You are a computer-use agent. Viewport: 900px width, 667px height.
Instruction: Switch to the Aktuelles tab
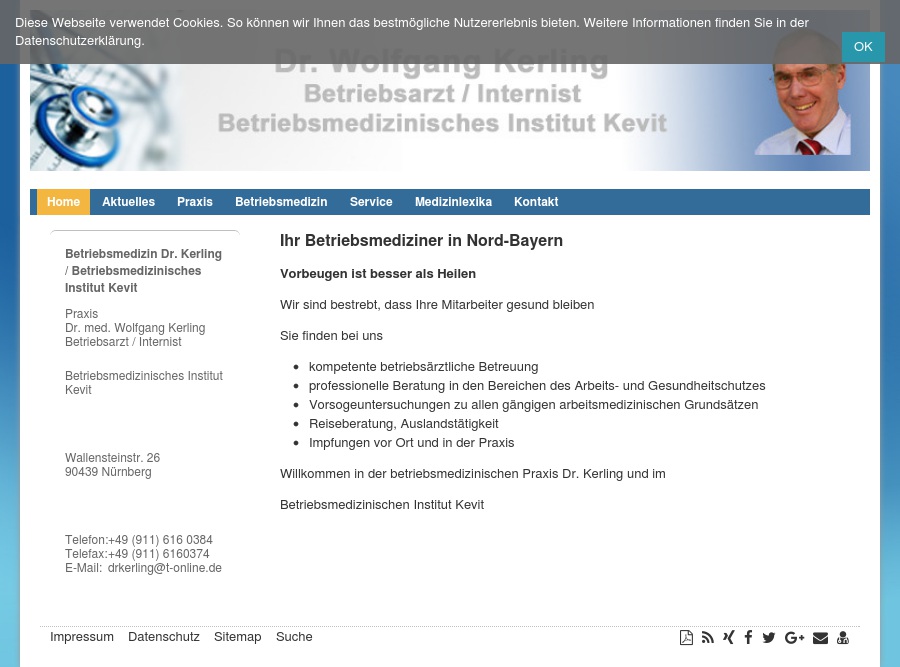tap(128, 201)
